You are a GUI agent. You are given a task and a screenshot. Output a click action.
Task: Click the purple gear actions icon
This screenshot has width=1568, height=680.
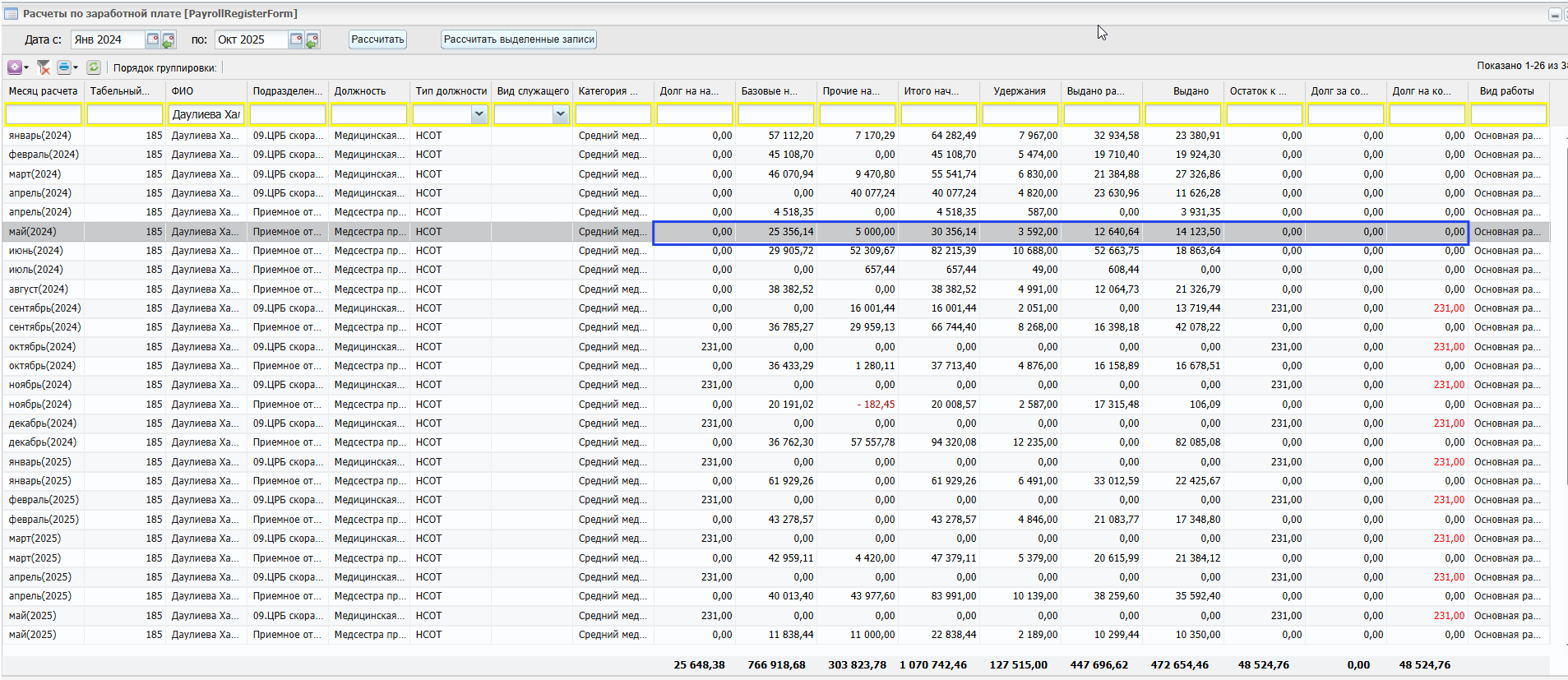pos(15,67)
